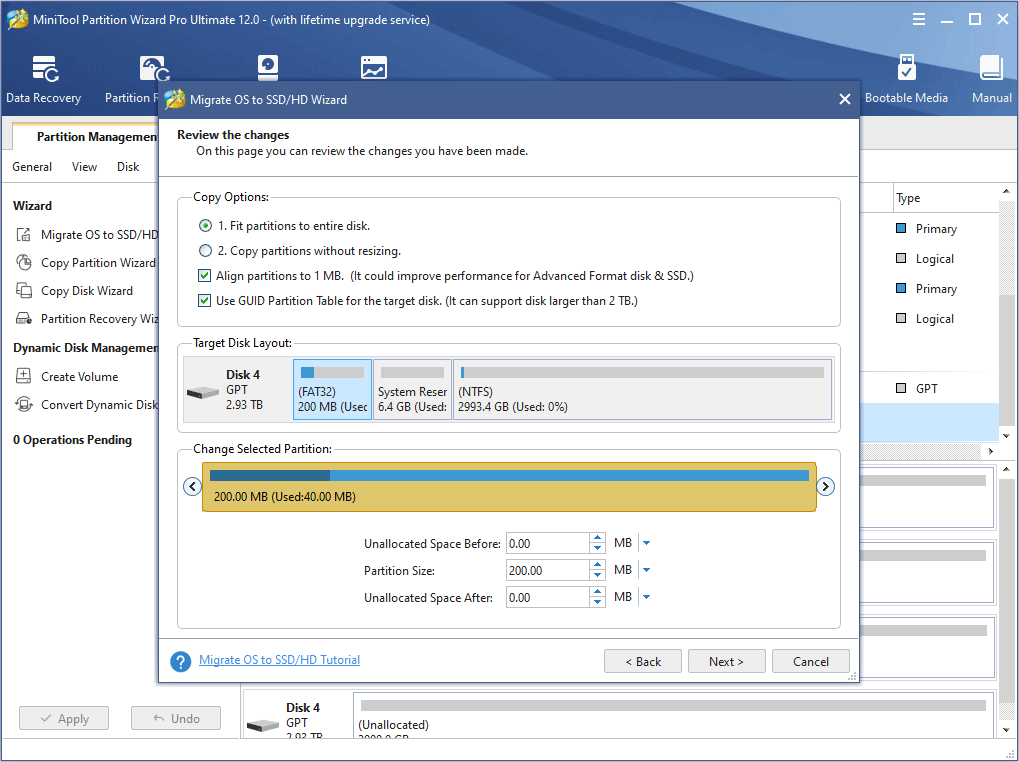This screenshot has height=762, width=1019.
Task: Select Copy partitions without resizing
Action: tap(205, 250)
